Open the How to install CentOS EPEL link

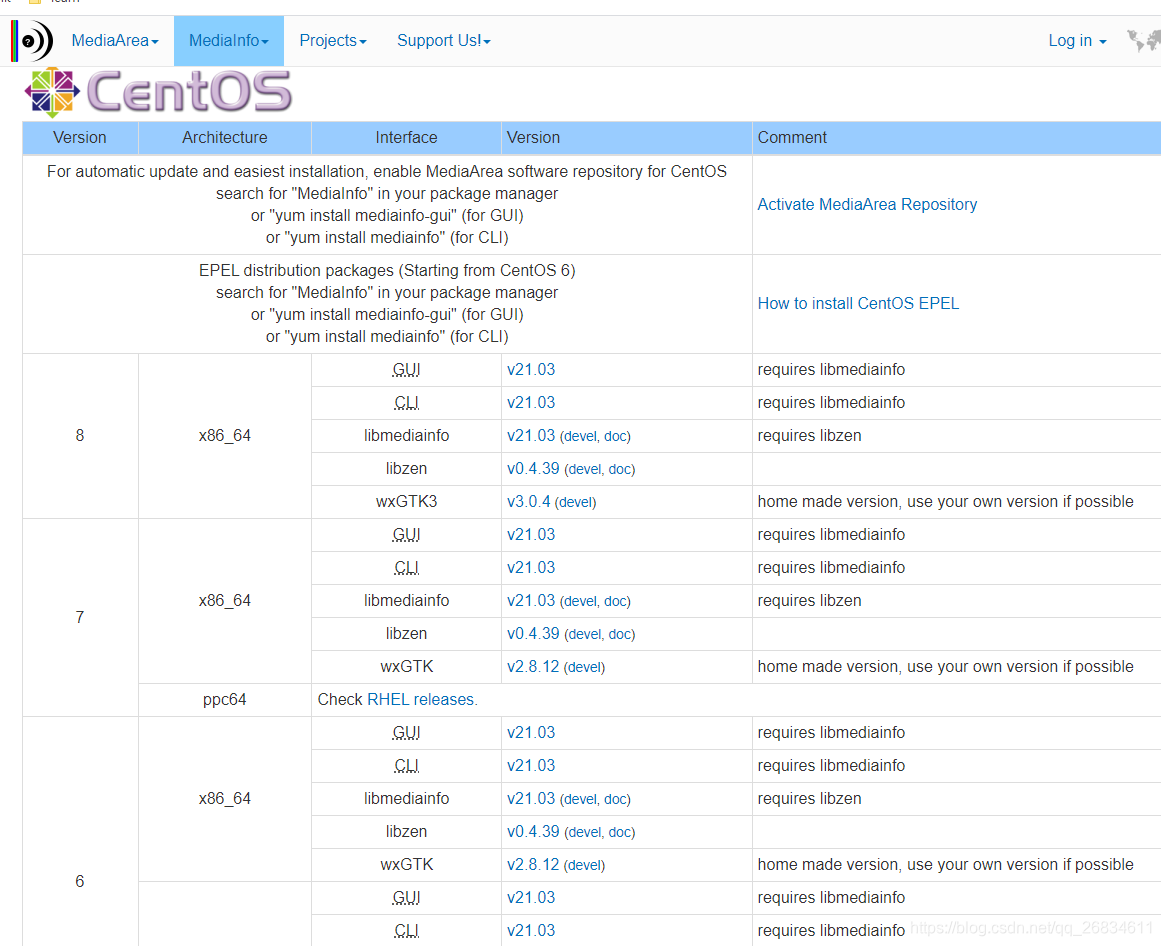[858, 303]
